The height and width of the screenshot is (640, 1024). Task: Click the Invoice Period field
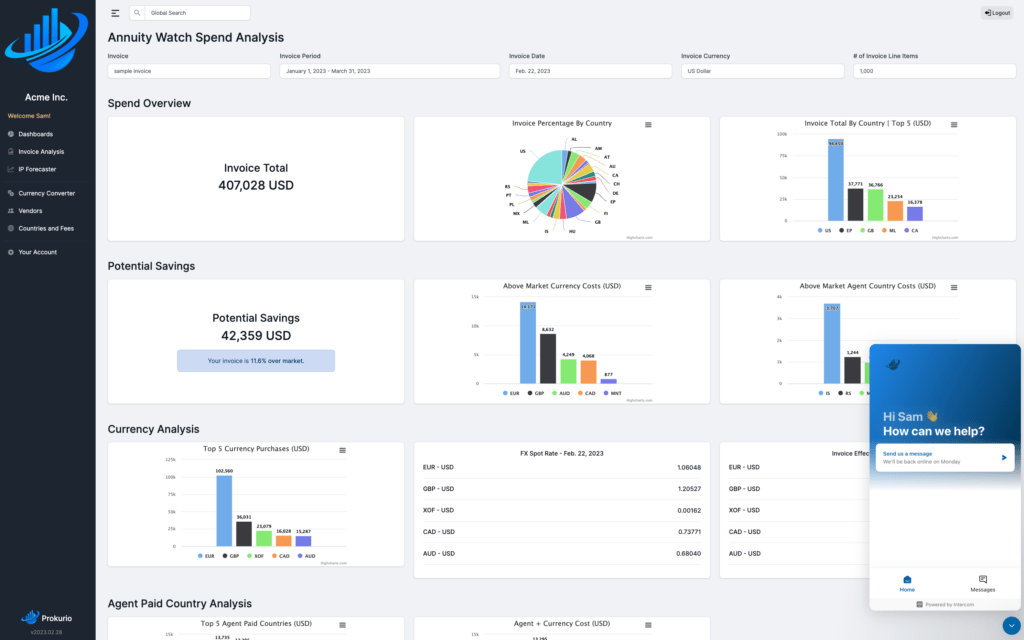coord(389,71)
